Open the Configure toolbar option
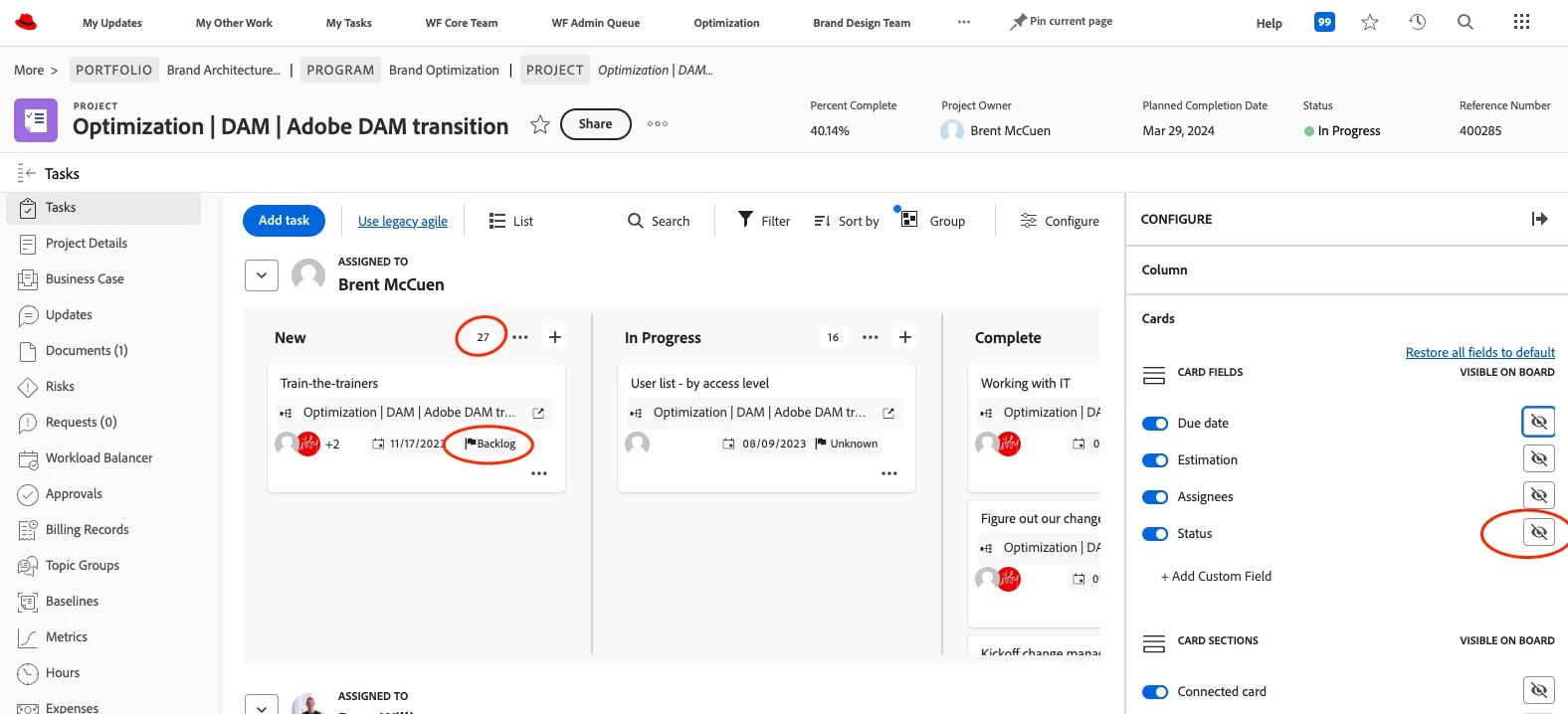Viewport: 1568px width, 714px height. click(1060, 221)
